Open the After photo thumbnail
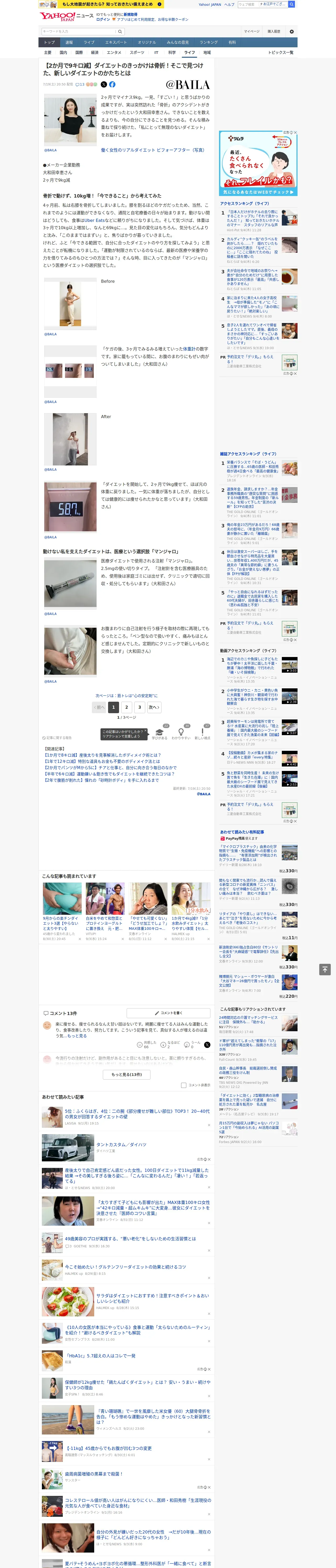336x1568 pixels. click(x=70, y=440)
